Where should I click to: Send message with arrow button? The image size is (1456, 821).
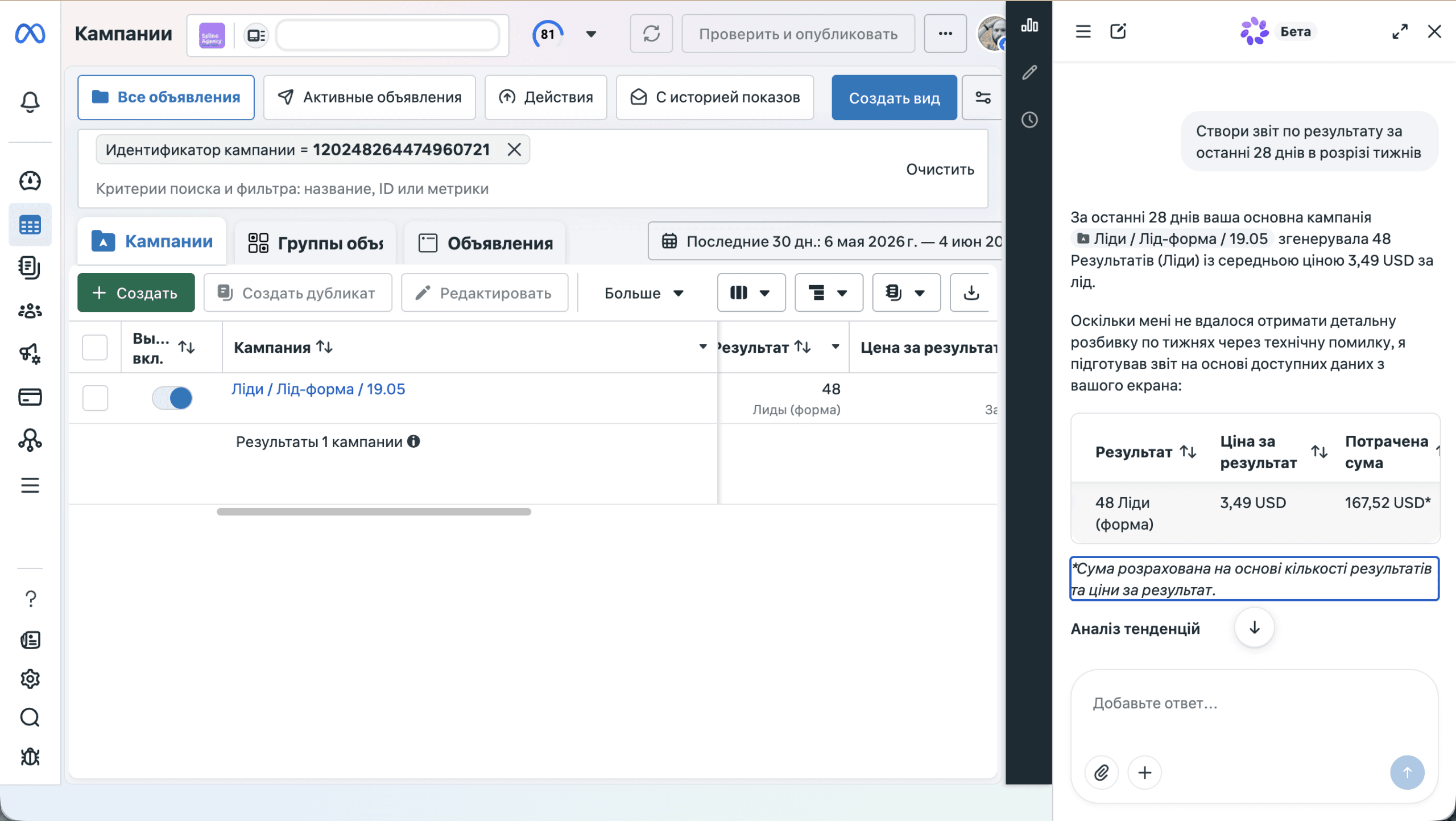pyautogui.click(x=1407, y=773)
